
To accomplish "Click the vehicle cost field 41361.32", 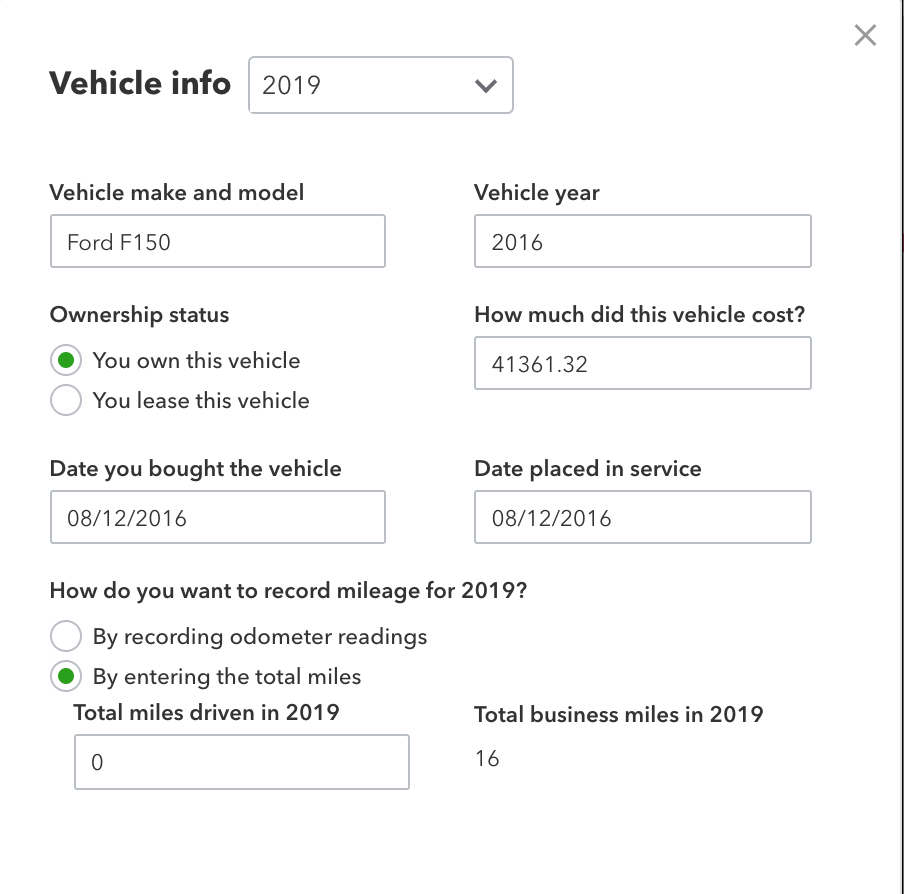I will 643,363.
